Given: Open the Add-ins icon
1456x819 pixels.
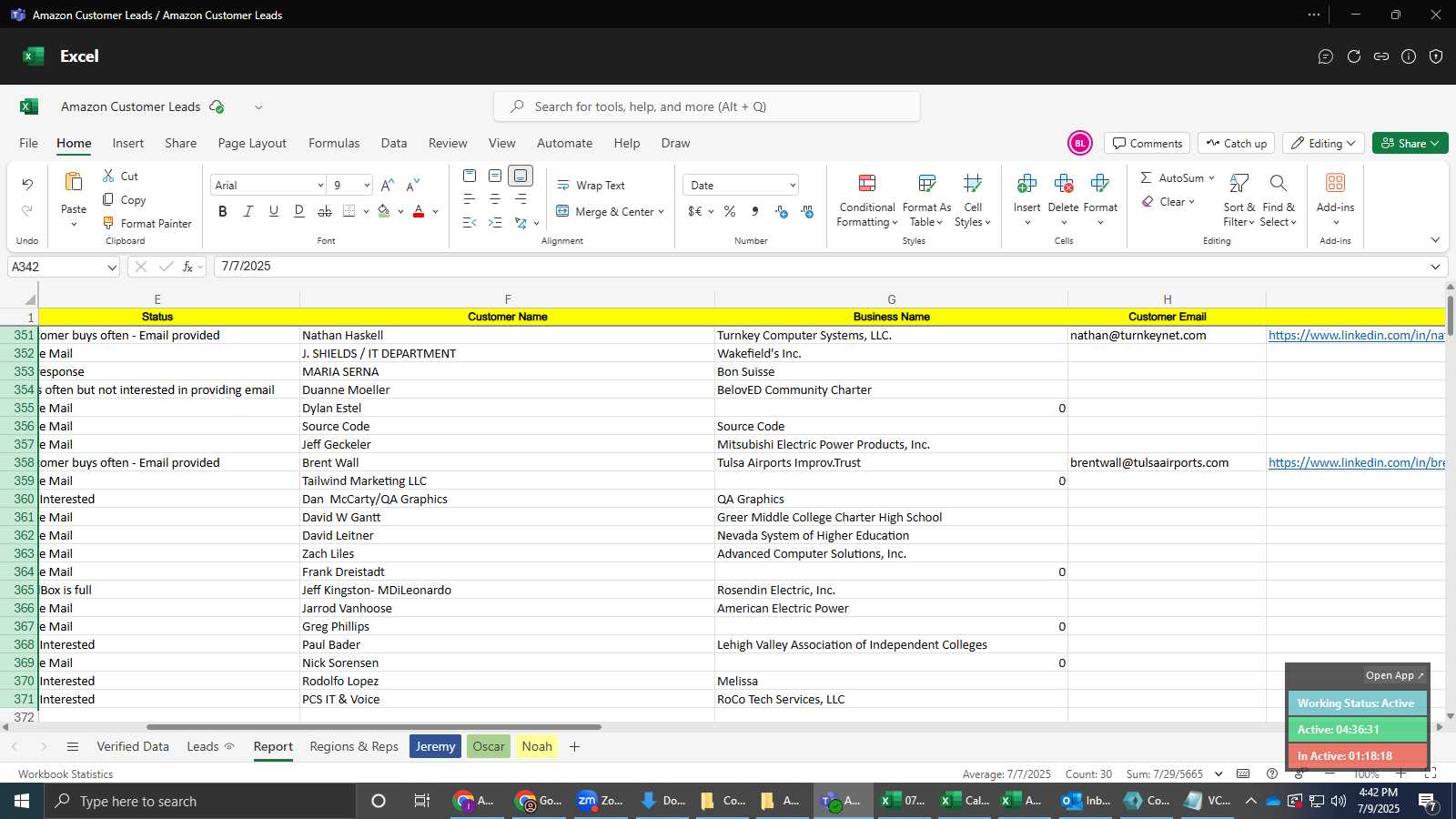Looking at the screenshot, I should pos(1335,184).
